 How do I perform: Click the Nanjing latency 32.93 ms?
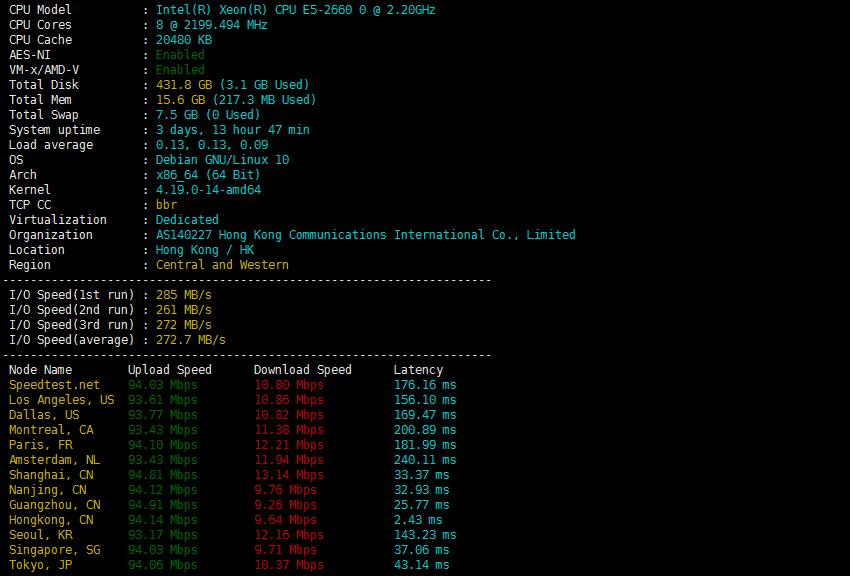tap(421, 490)
